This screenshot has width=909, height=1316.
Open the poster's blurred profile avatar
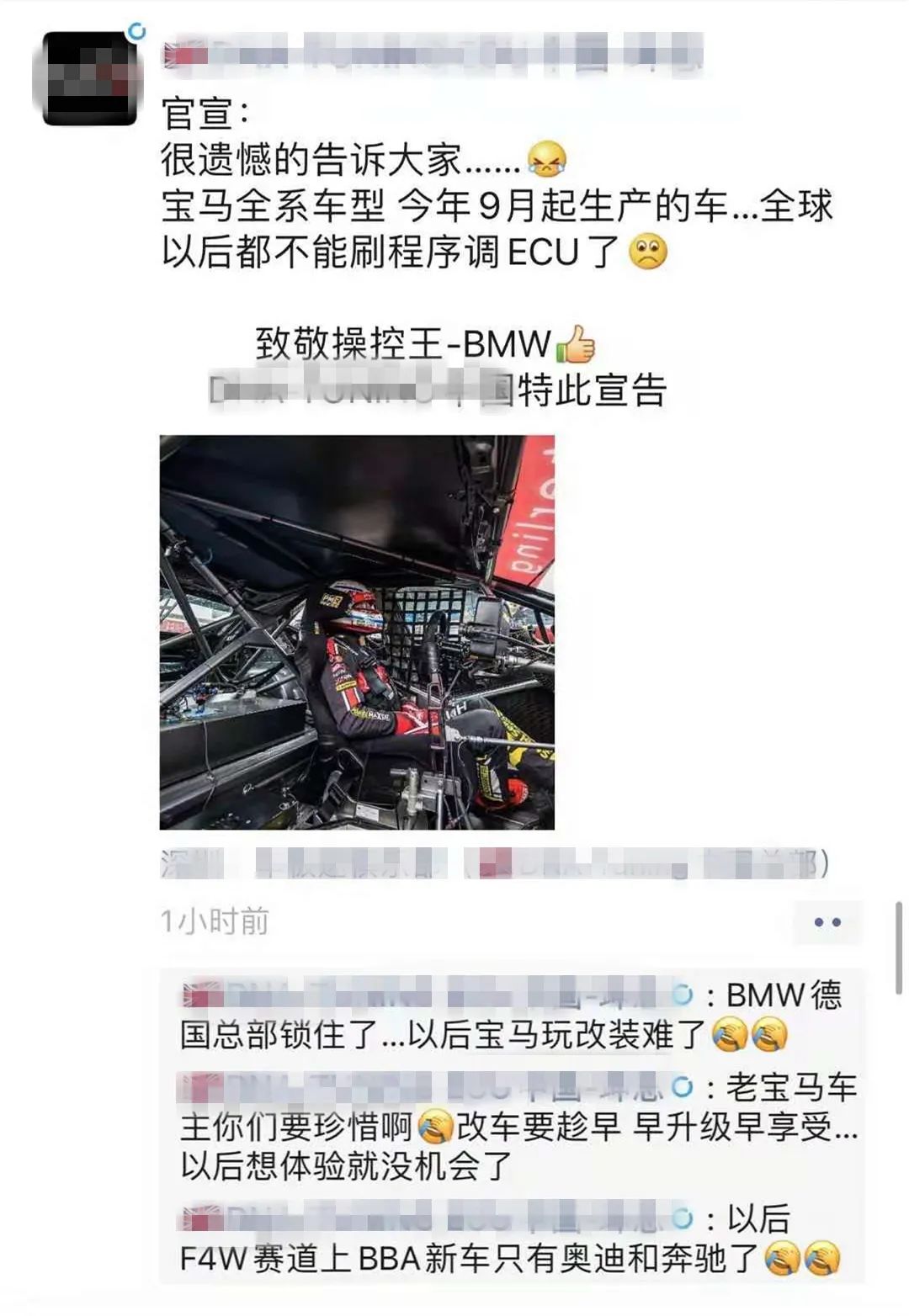(89, 78)
